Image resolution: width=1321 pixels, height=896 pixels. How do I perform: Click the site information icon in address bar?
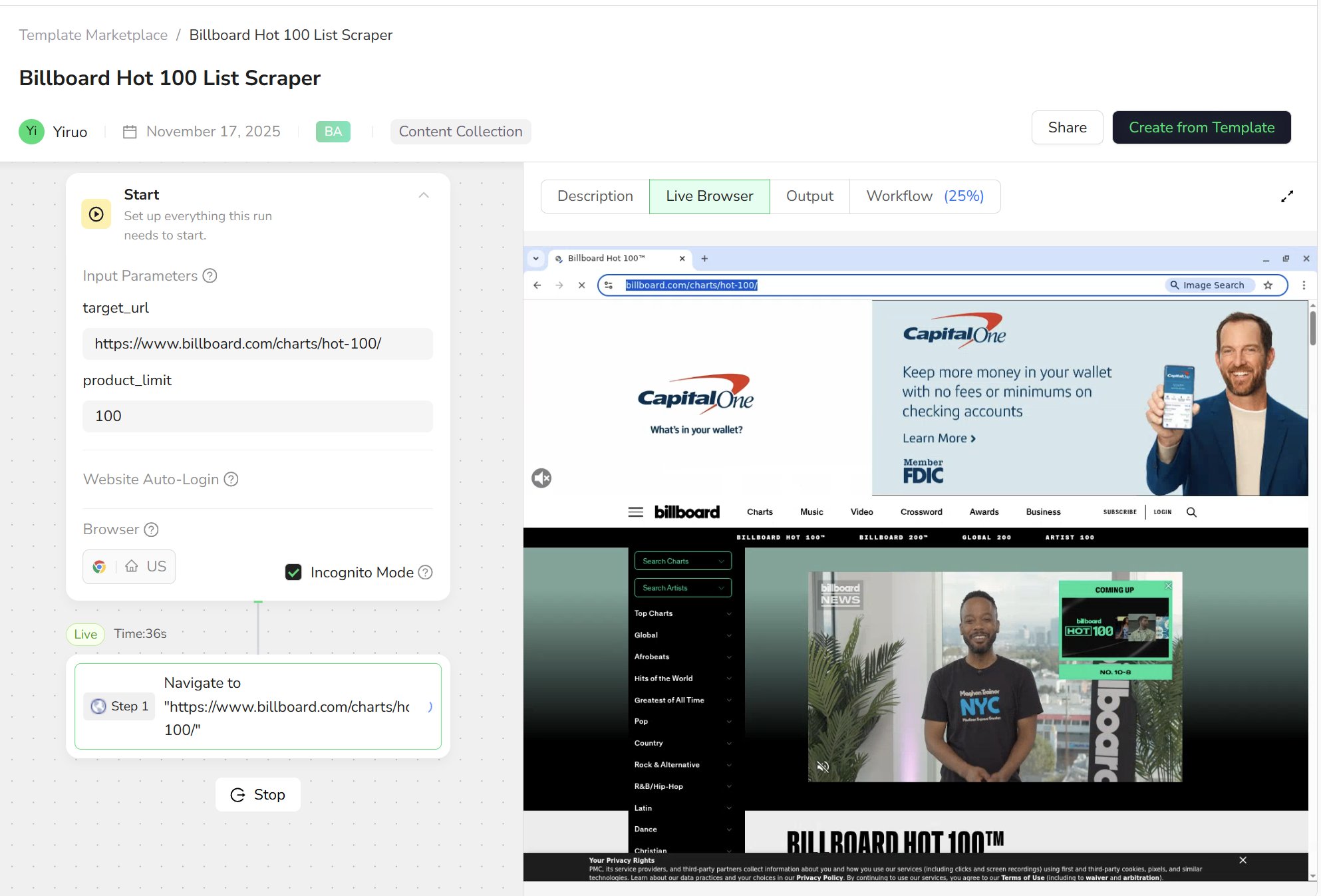tap(609, 285)
